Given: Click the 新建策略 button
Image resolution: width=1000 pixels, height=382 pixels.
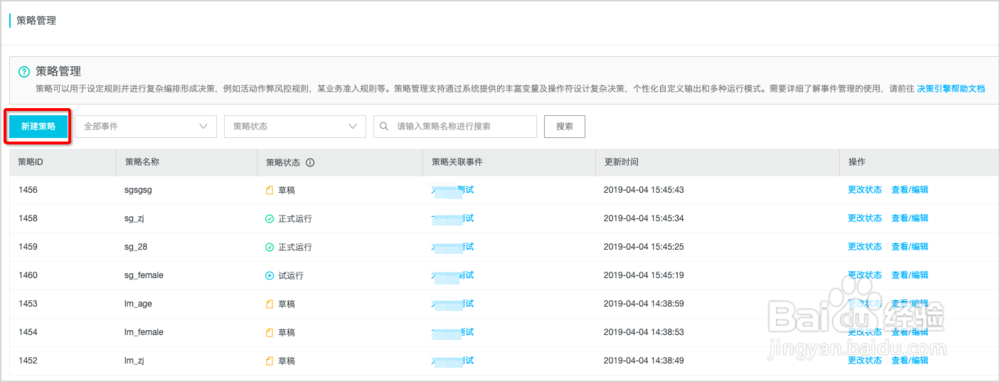Looking at the screenshot, I should [38, 127].
